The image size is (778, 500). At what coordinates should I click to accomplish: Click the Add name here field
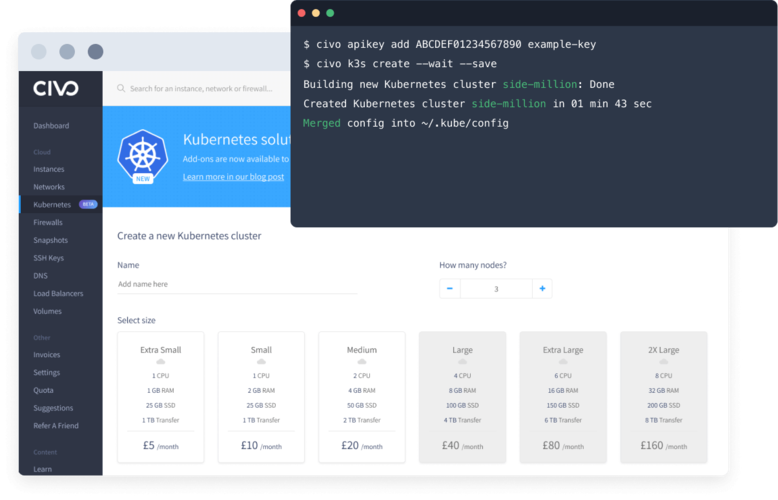click(237, 284)
